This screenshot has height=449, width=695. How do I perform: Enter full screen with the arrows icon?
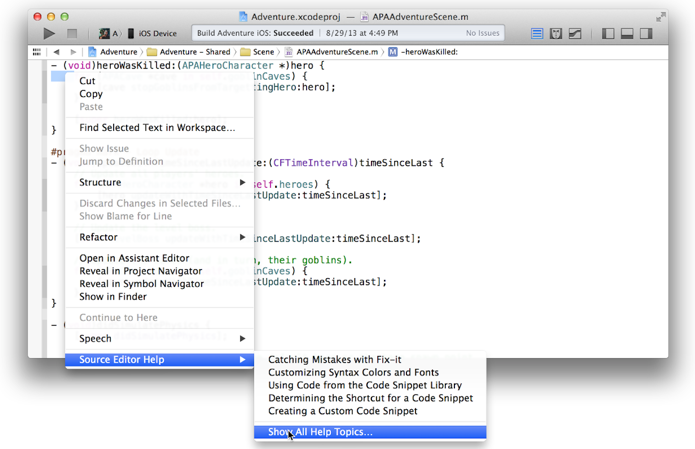pos(660,17)
